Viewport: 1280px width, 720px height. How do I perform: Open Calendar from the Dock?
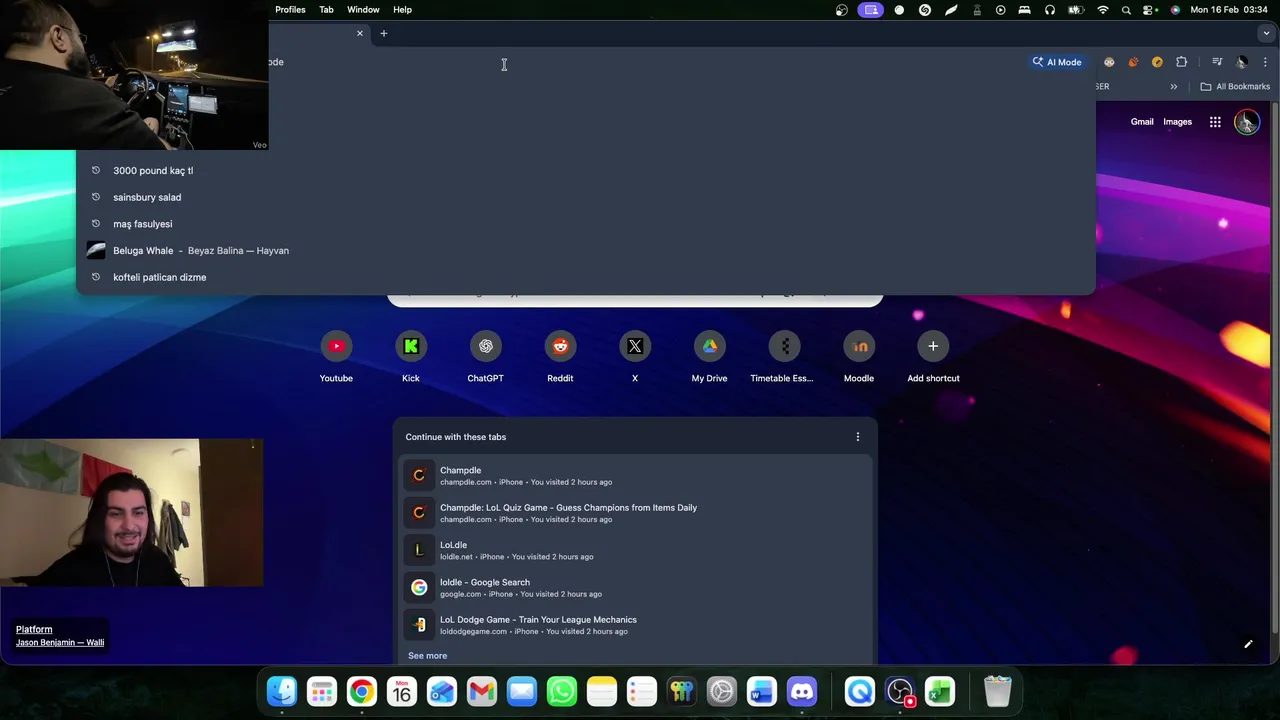coord(402,691)
